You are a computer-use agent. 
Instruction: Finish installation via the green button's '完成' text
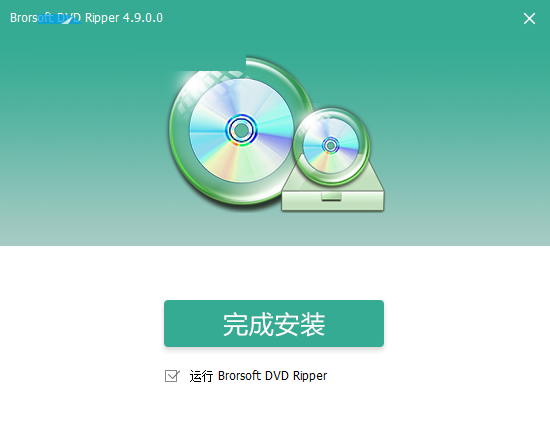(248, 324)
